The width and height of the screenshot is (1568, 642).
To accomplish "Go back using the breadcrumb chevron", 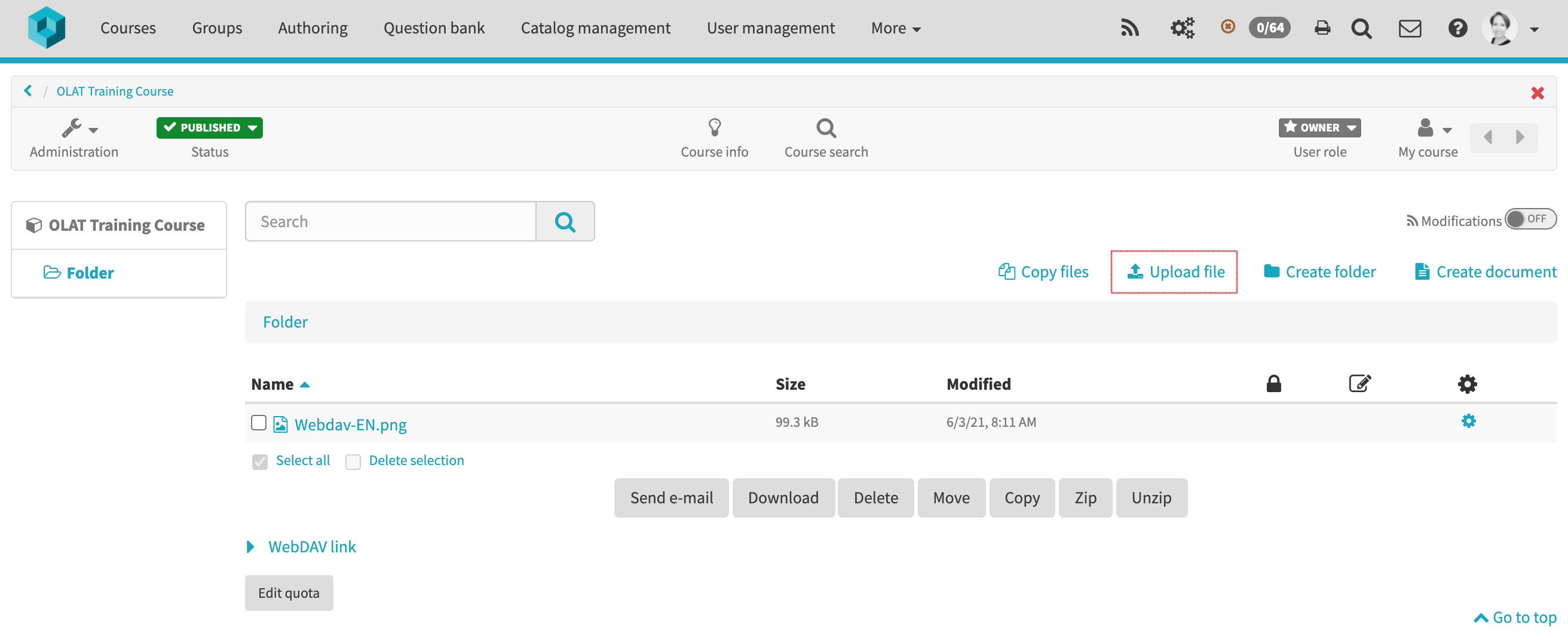I will tap(28, 91).
